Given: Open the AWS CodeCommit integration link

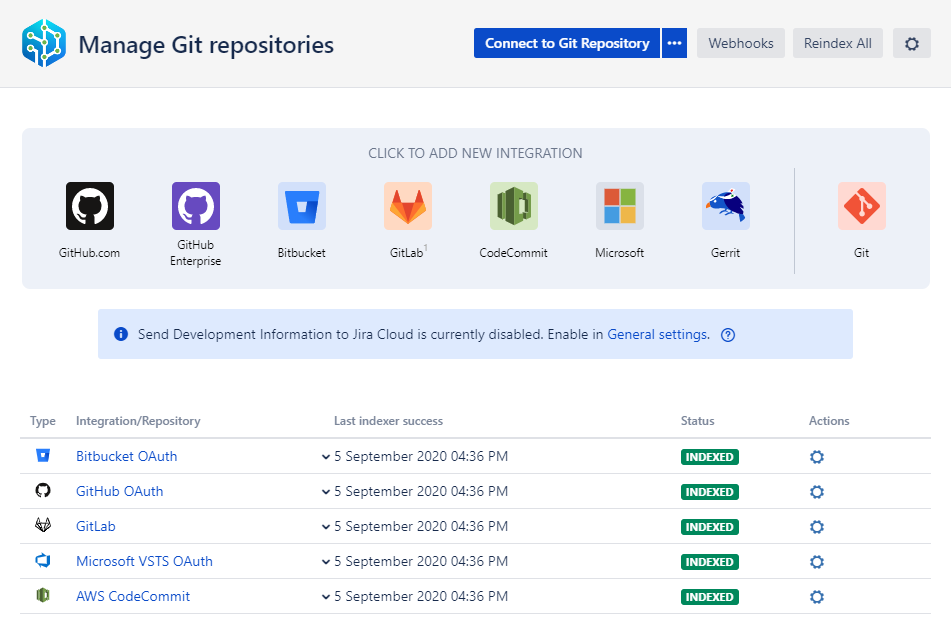Looking at the screenshot, I should (133, 596).
